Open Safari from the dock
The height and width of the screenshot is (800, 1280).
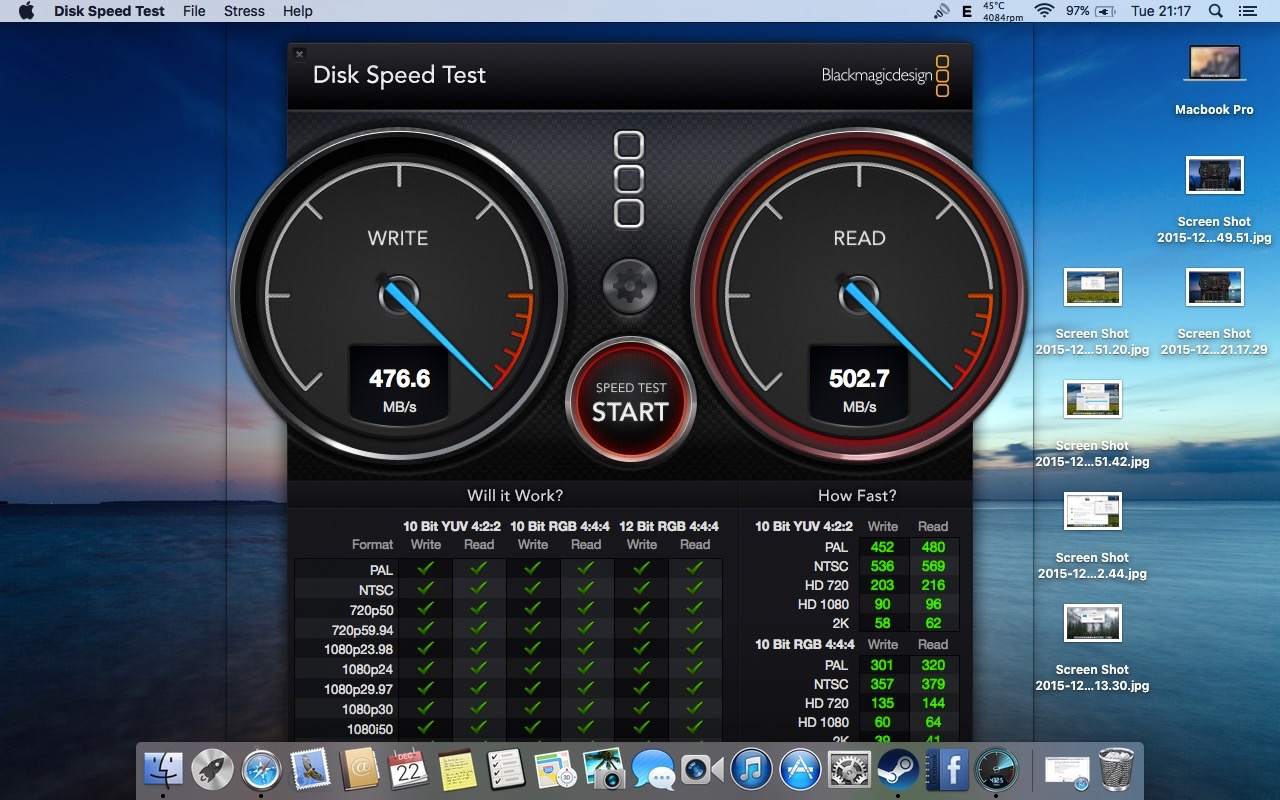point(259,770)
